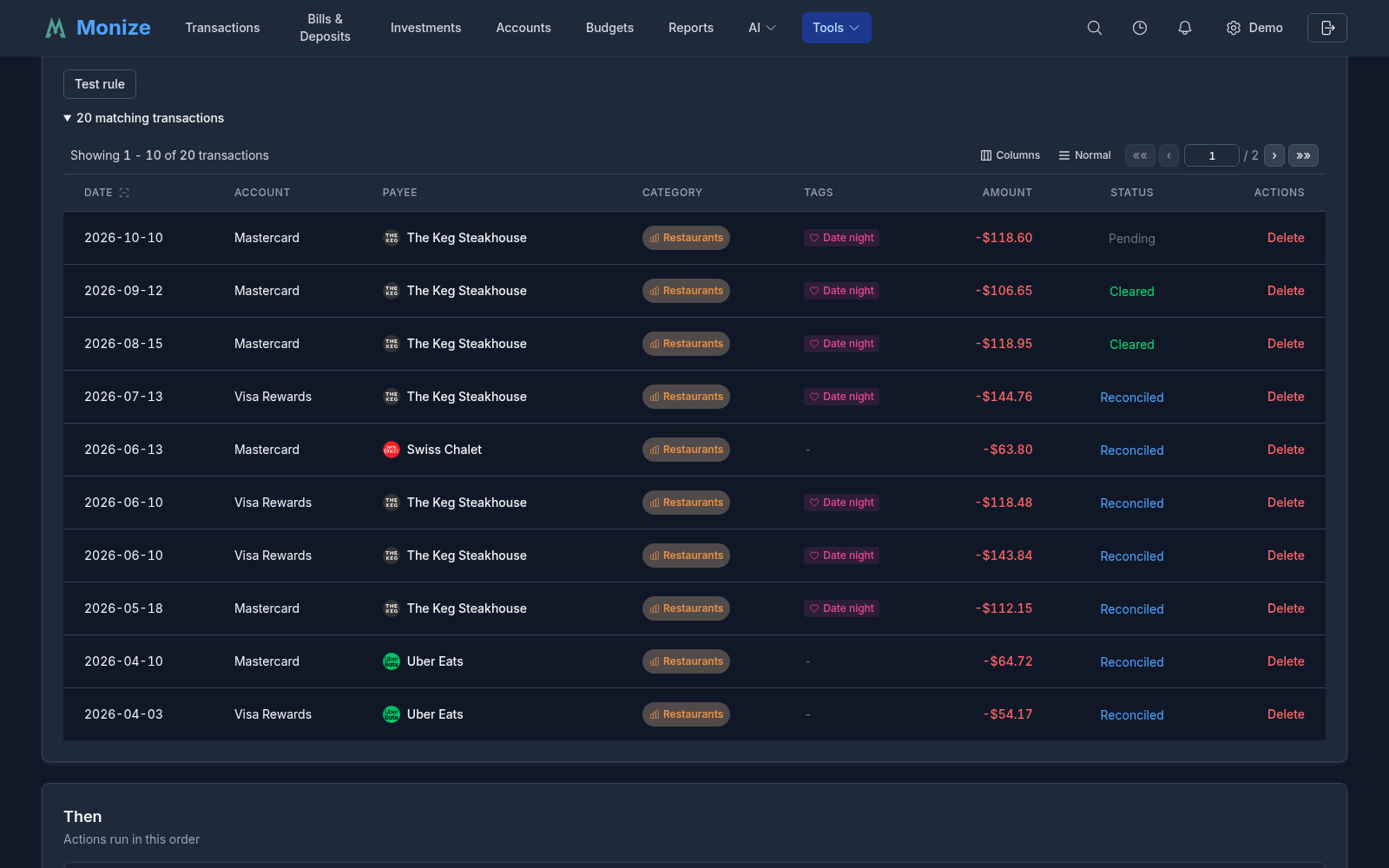Click the page number input field

[x=1211, y=155]
